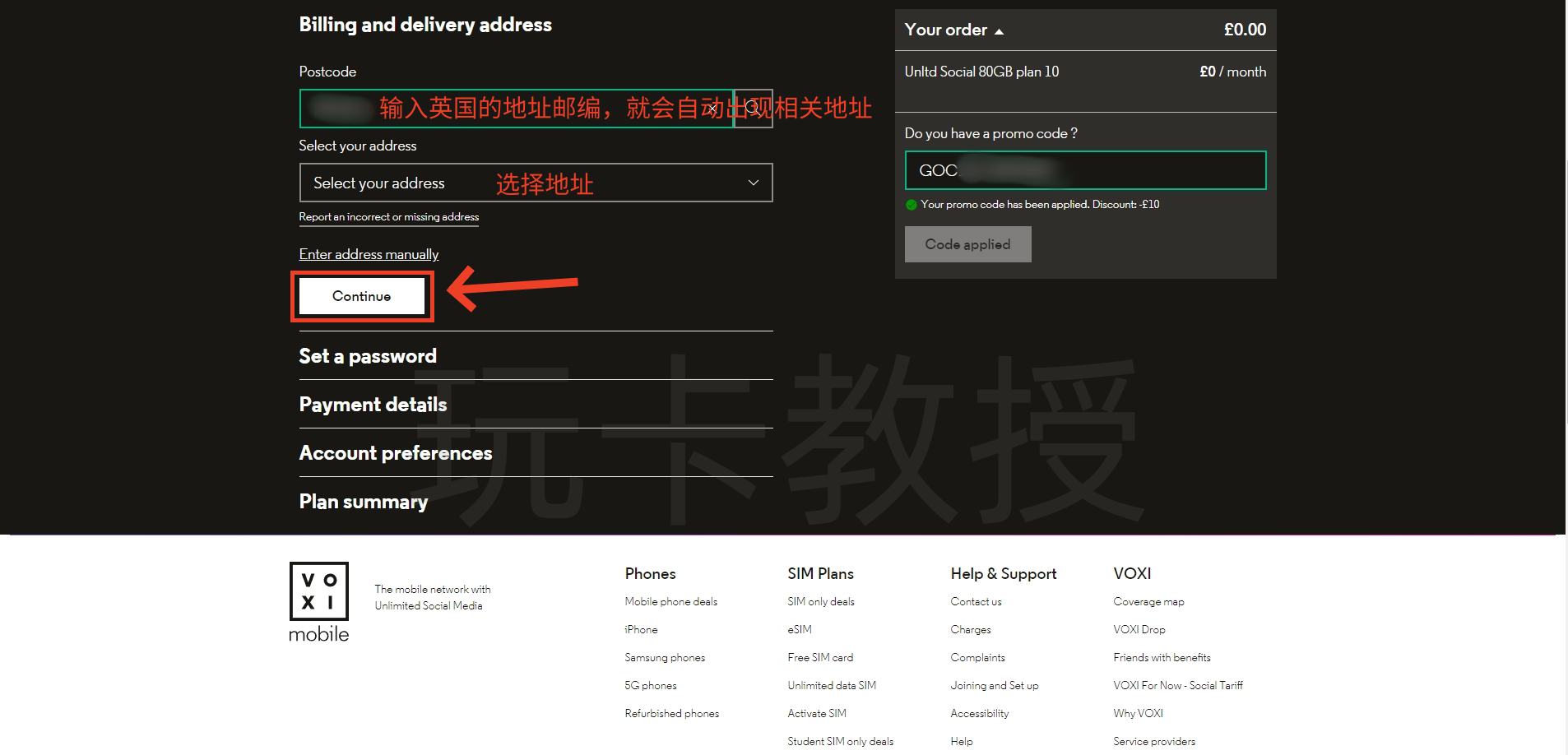Click the VOXI mobile logo
The width and height of the screenshot is (1568, 755).
(x=319, y=602)
